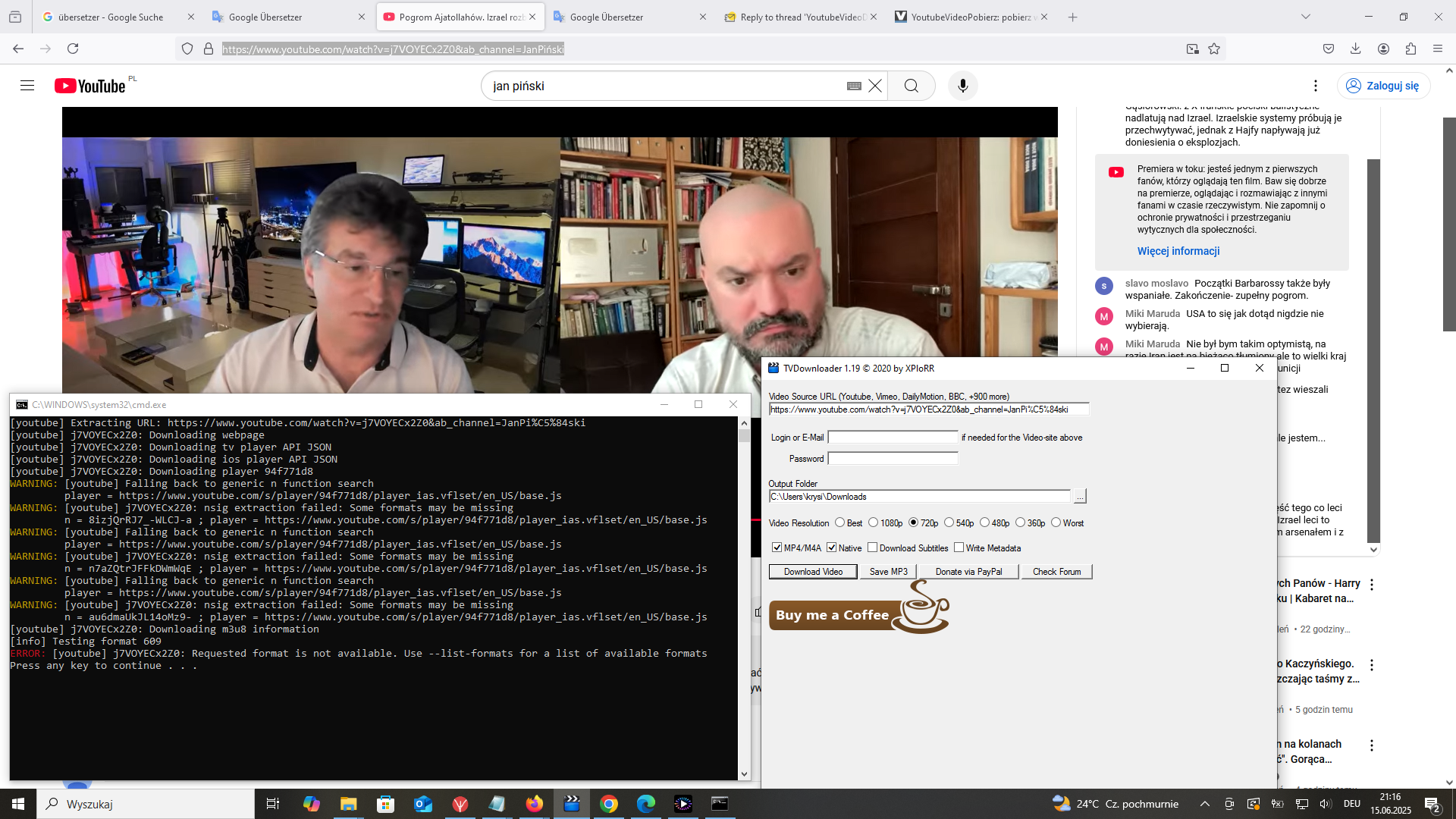Open options menu for Harry video suggestion
Screen dimensions: 1456x819
[x=1371, y=585]
